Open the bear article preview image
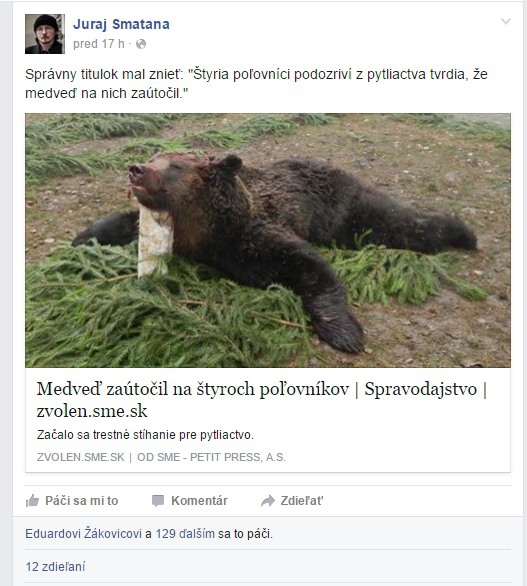This screenshot has width=527, height=586. point(268,240)
